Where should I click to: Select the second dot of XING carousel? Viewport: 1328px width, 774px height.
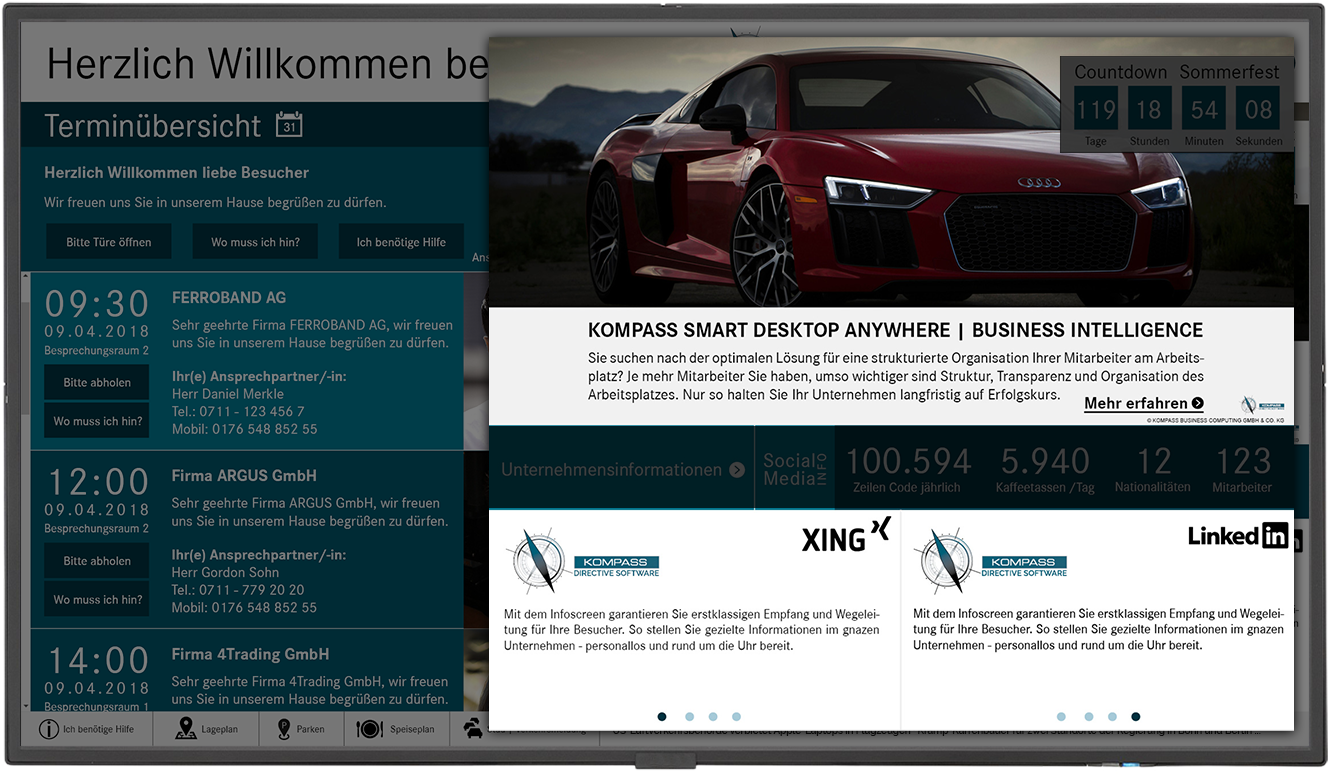[689, 716]
